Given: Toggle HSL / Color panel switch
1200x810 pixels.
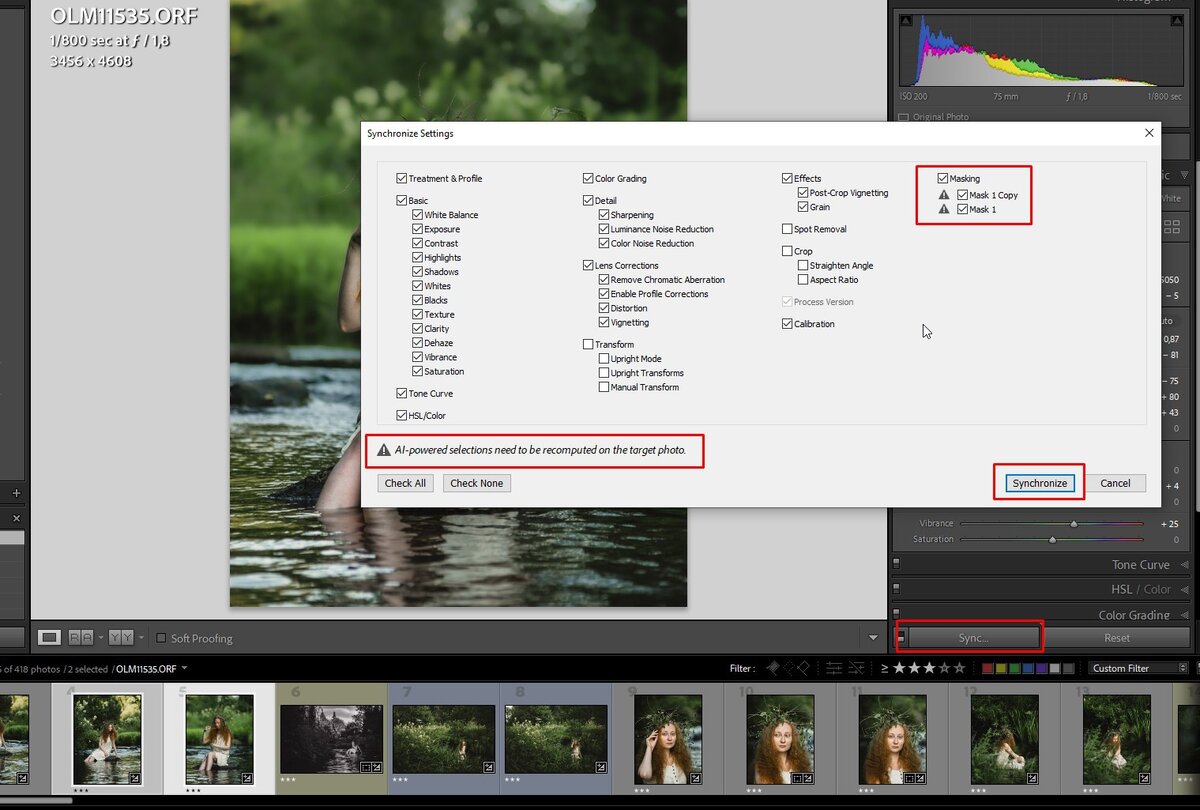Looking at the screenshot, I should point(896,590).
